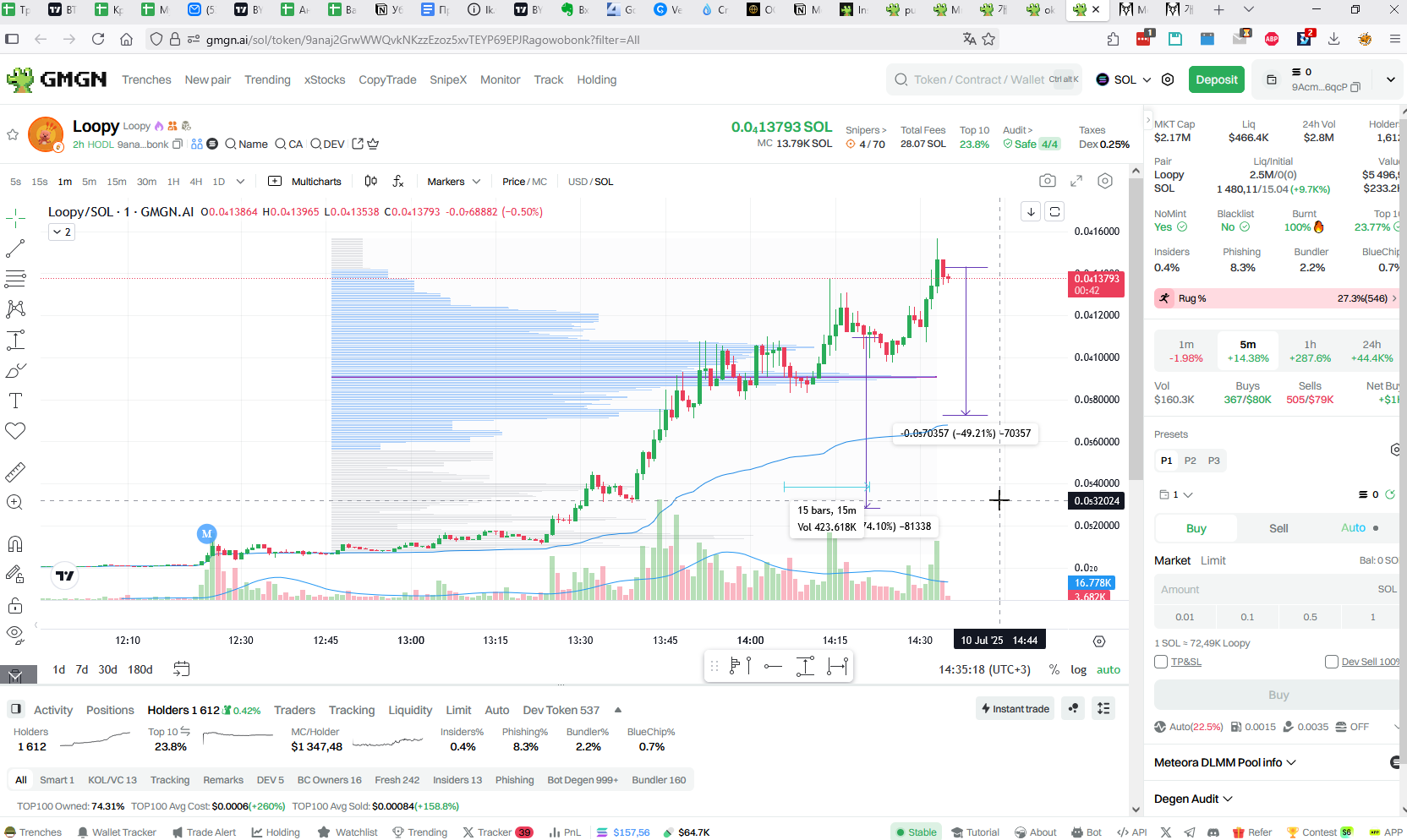
Task: Open the holders list view settings
Action: (1103, 708)
